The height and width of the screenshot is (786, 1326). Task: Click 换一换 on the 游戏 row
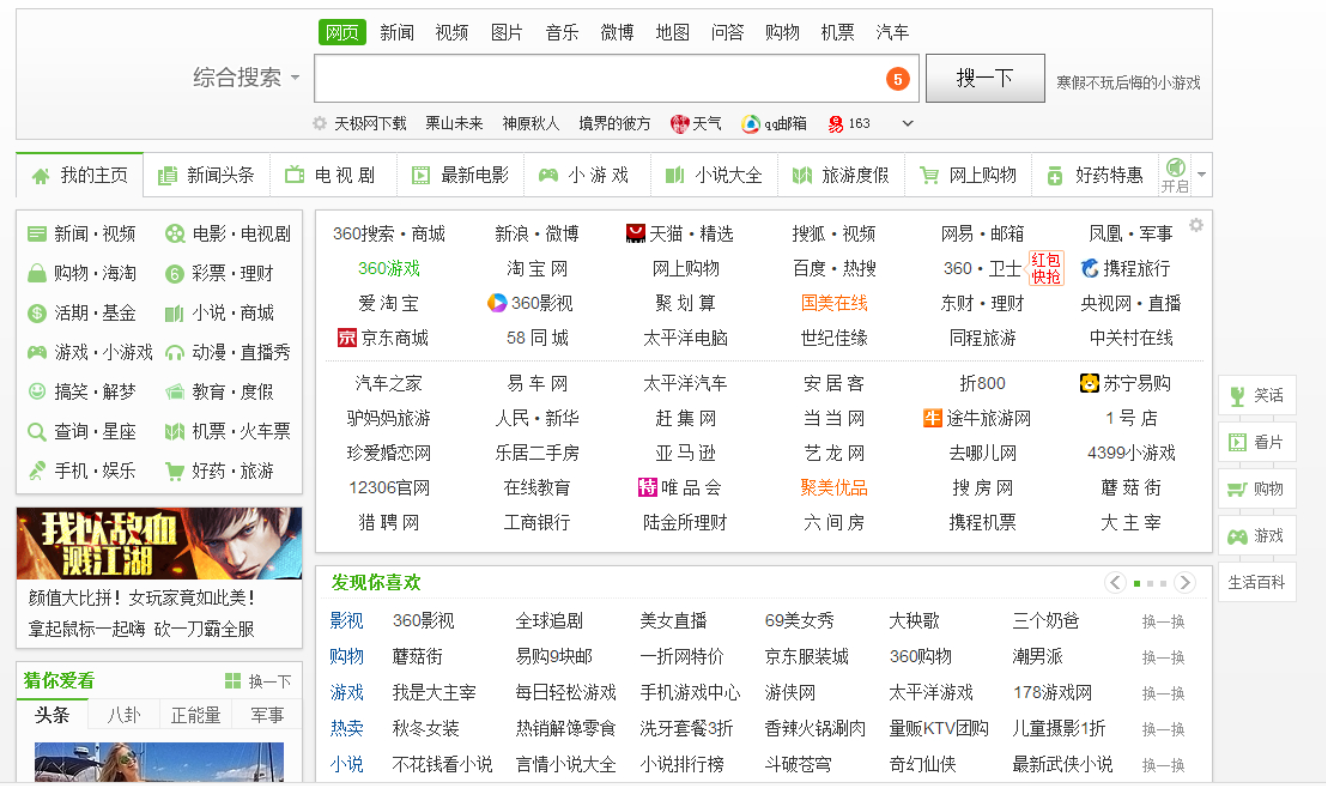tap(1163, 693)
